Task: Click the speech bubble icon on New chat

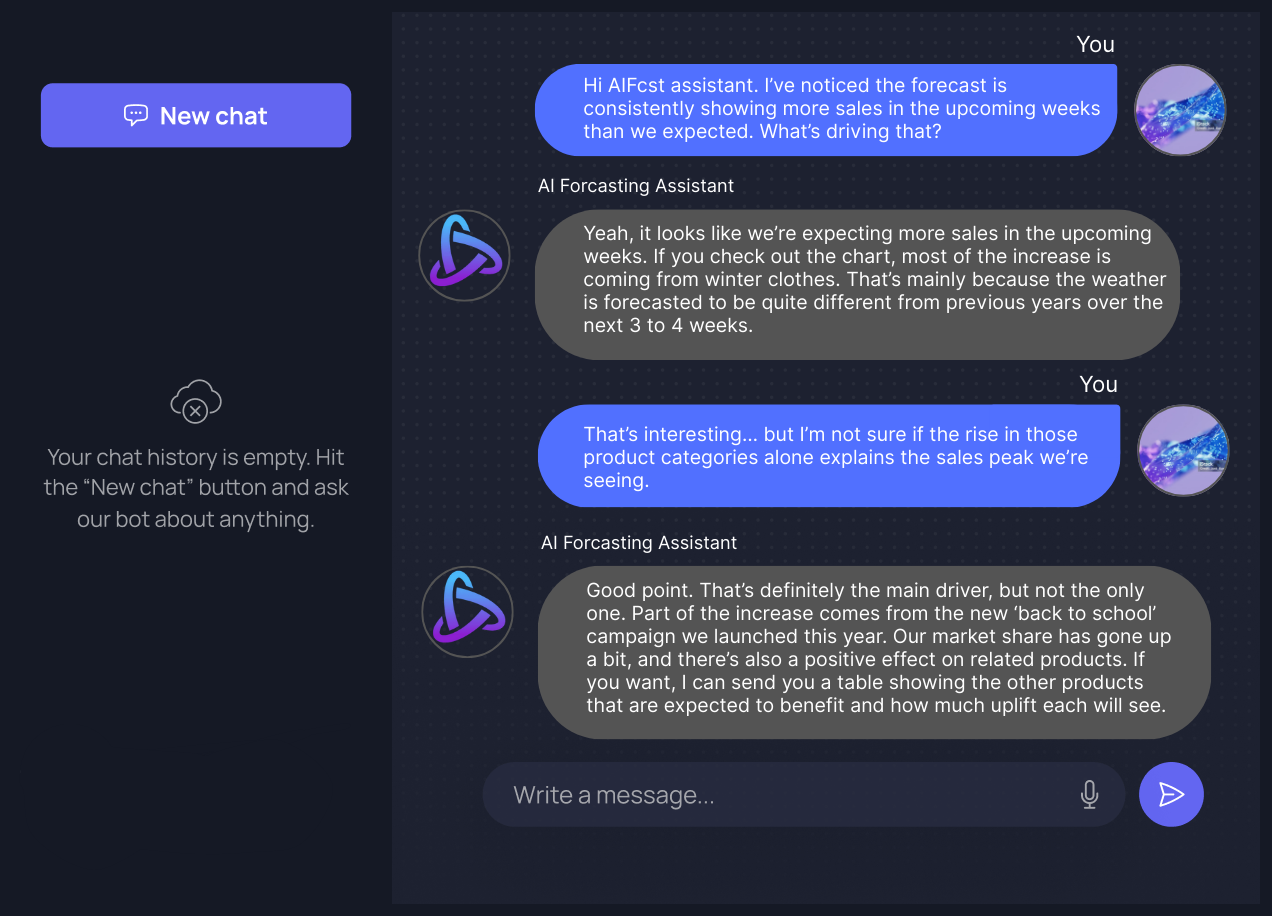Action: [x=135, y=115]
